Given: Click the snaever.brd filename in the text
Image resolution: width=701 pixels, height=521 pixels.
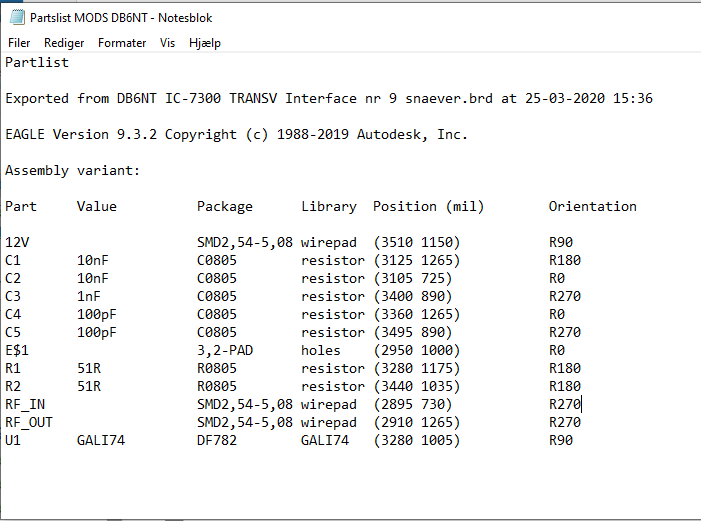Looking at the screenshot, I should click(x=449, y=98).
